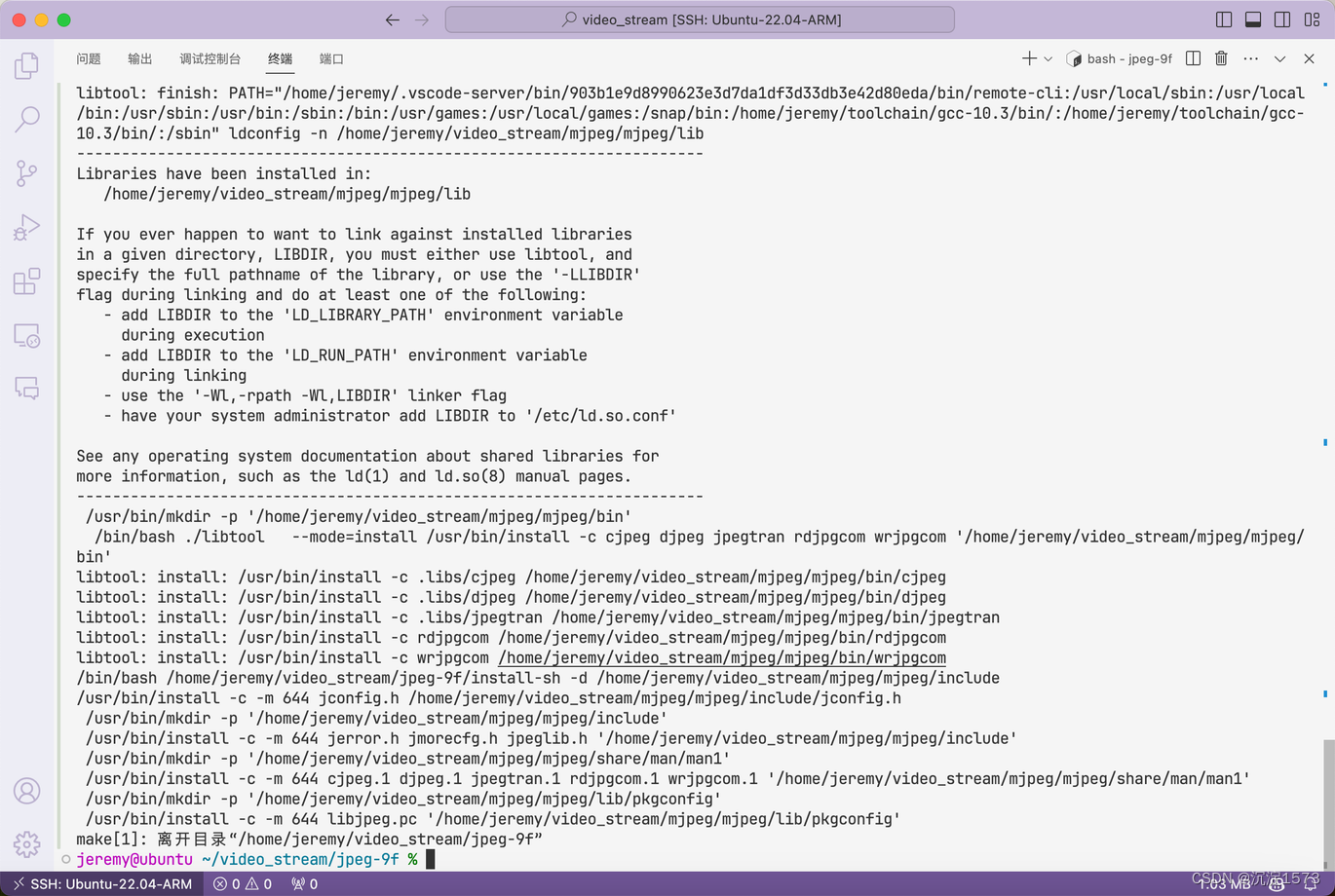Click the macOS green fullscreen button
Viewport: 1335px width, 896px height.
tap(63, 19)
